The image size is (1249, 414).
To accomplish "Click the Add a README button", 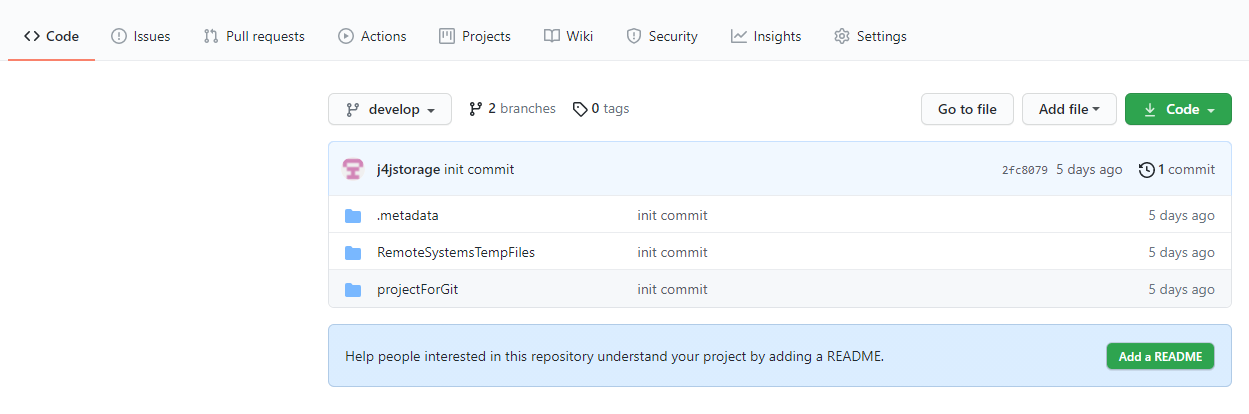I will point(1160,356).
